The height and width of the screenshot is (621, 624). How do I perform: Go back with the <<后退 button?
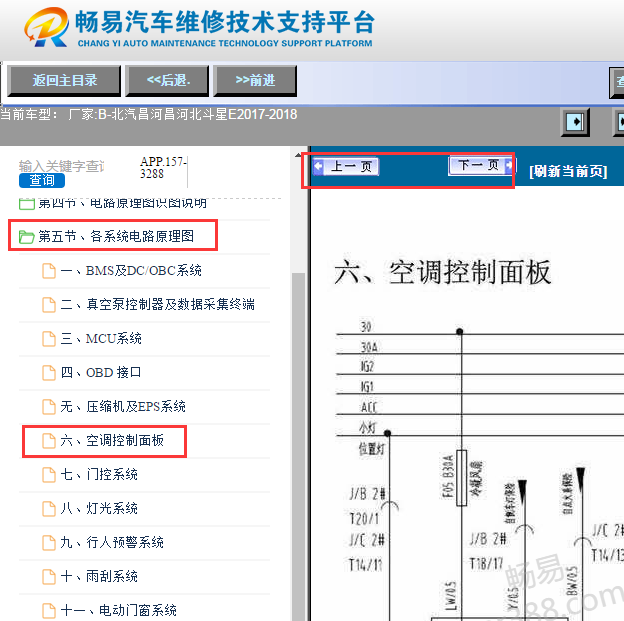(x=168, y=81)
